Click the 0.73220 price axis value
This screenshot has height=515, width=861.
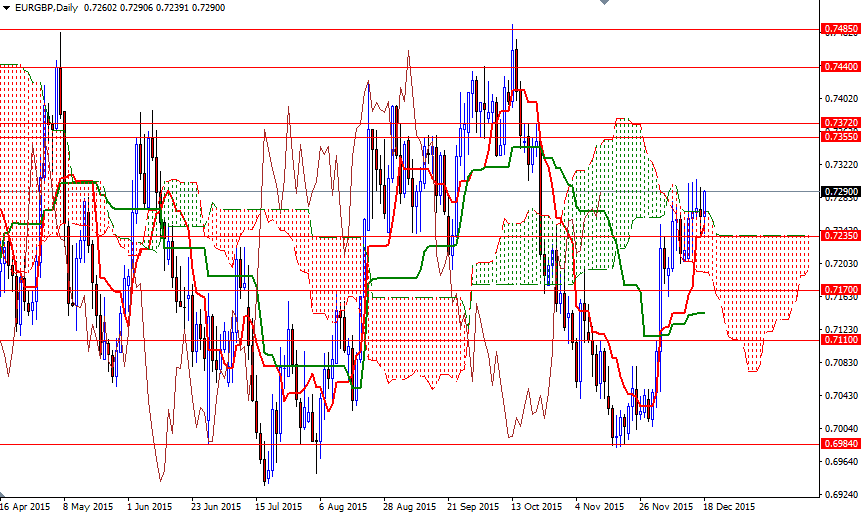pos(841,165)
